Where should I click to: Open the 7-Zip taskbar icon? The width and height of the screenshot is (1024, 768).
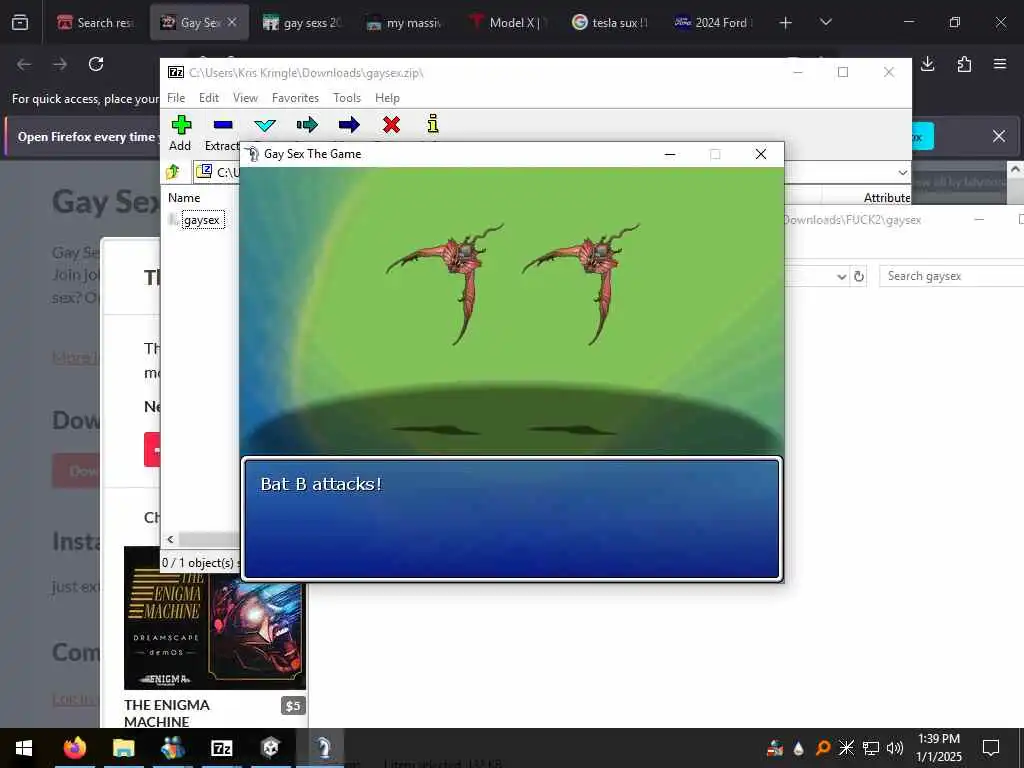222,748
